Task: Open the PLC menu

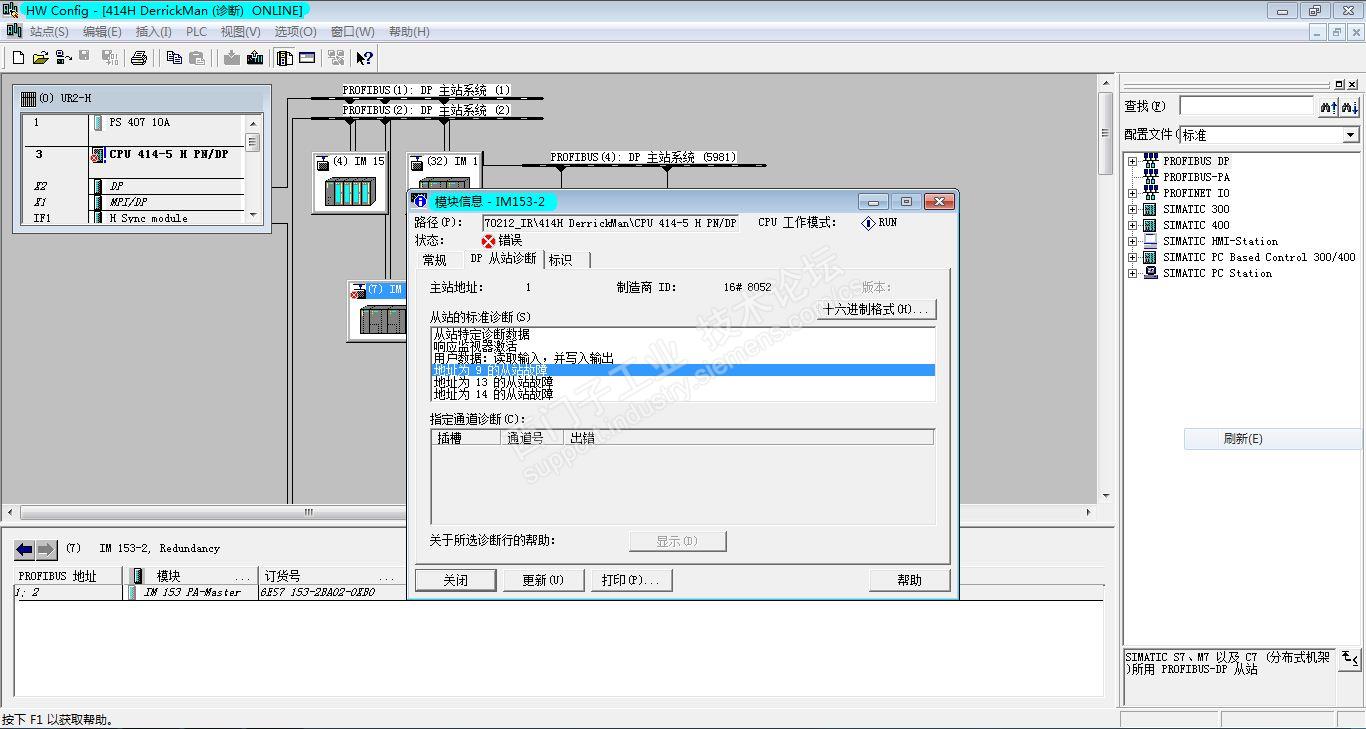Action: pos(196,32)
